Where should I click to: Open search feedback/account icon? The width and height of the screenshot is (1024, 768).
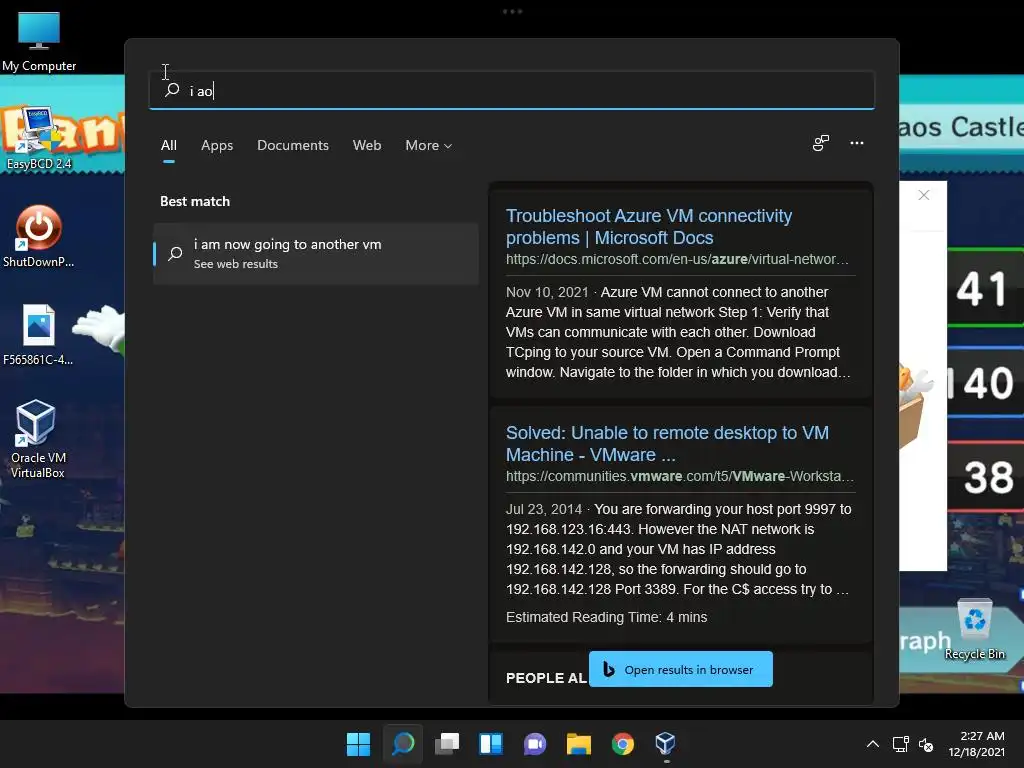click(x=821, y=143)
